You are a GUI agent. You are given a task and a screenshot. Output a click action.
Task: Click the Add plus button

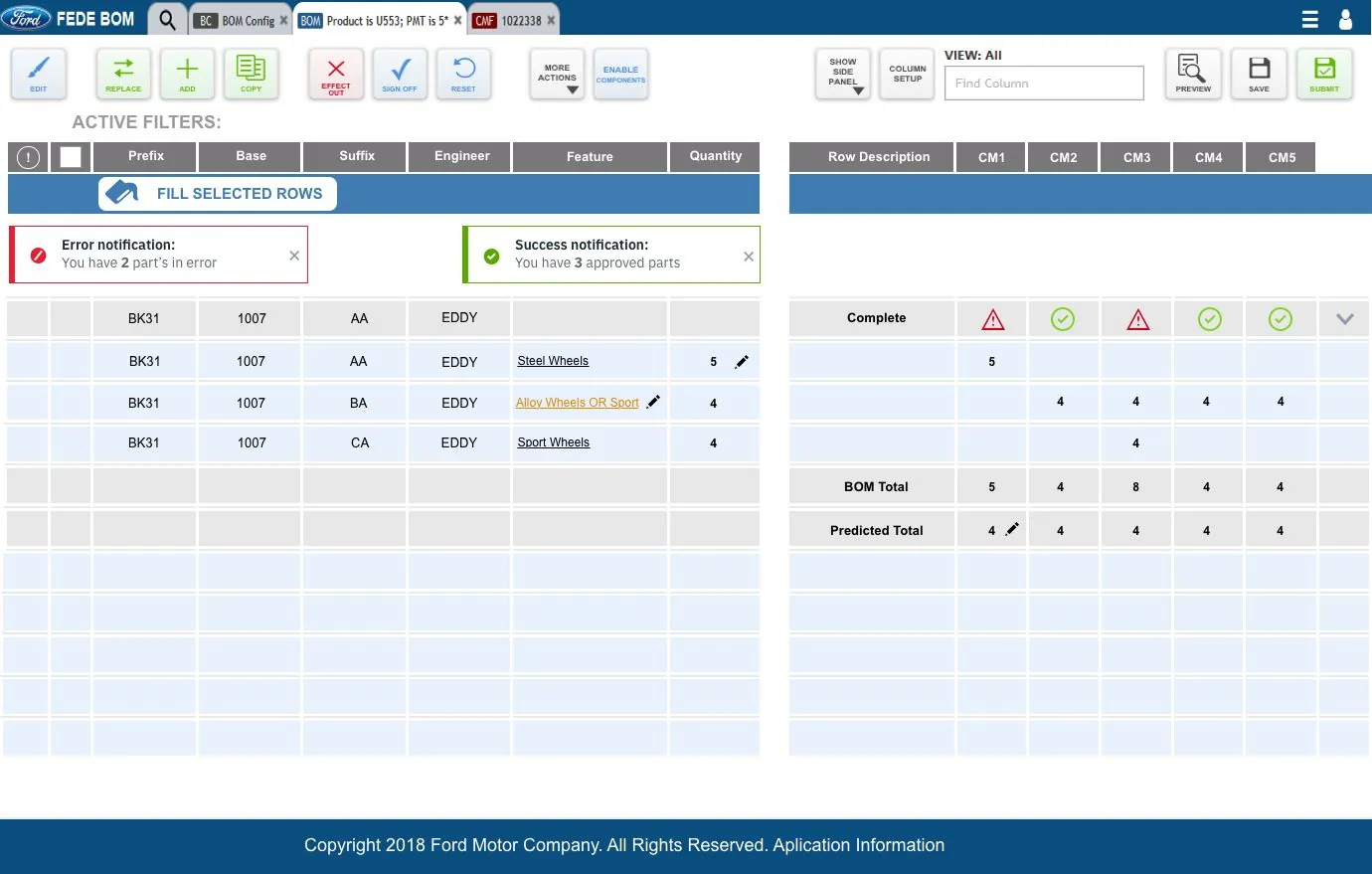tap(187, 74)
